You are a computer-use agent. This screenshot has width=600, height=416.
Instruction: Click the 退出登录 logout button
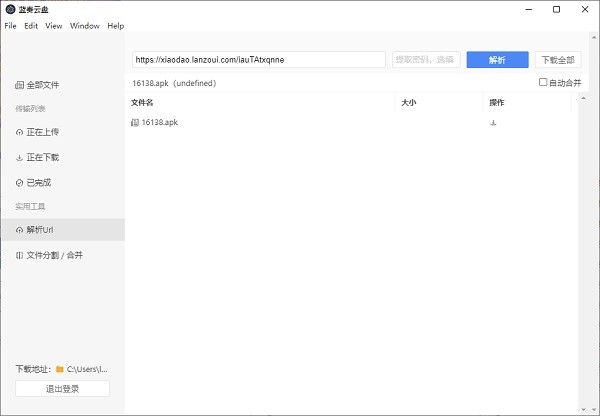pyautogui.click(x=63, y=389)
